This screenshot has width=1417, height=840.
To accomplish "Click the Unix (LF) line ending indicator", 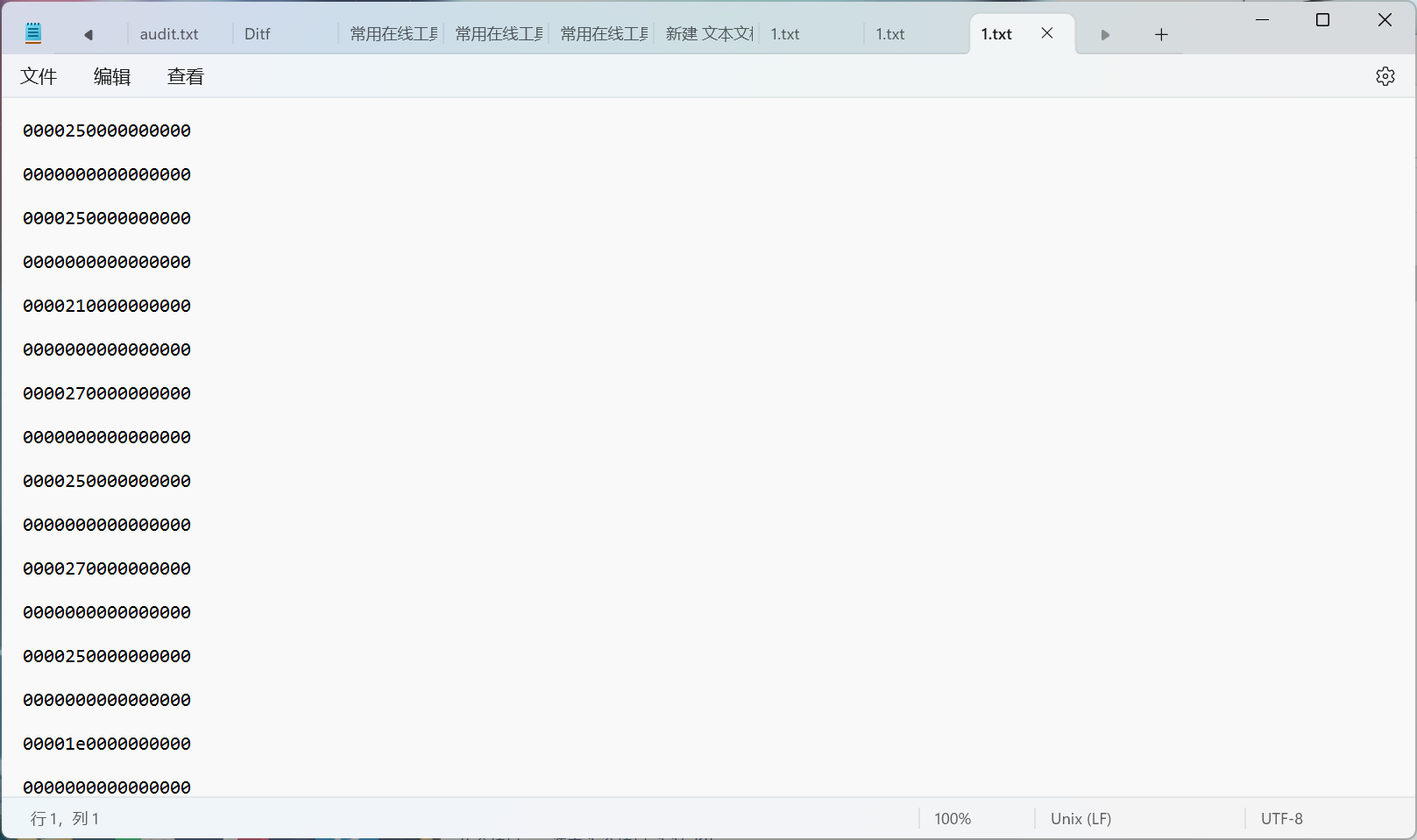I will pos(1080,819).
